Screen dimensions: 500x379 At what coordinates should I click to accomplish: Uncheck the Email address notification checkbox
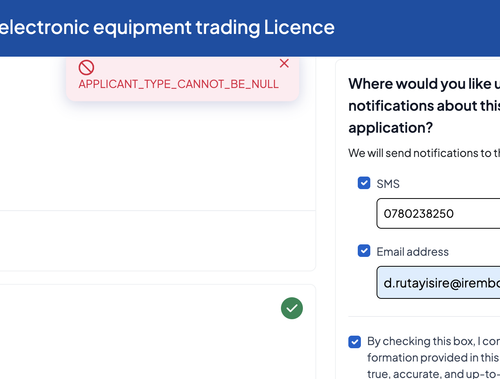pos(364,251)
